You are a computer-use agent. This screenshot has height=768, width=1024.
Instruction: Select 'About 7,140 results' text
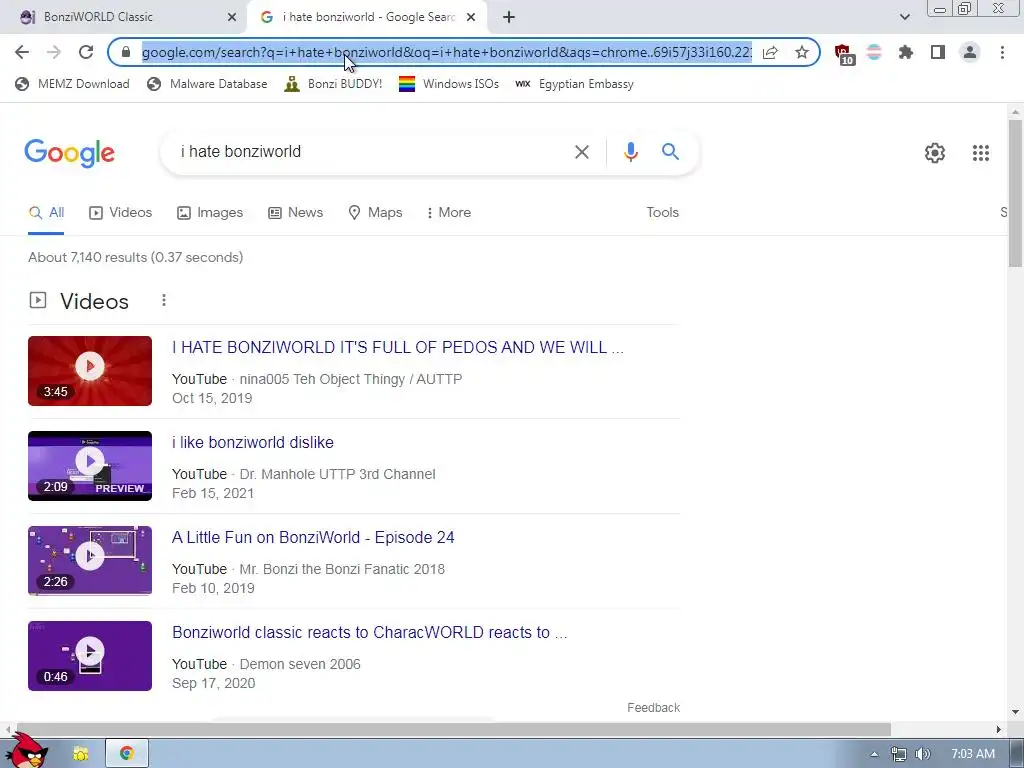coord(88,257)
